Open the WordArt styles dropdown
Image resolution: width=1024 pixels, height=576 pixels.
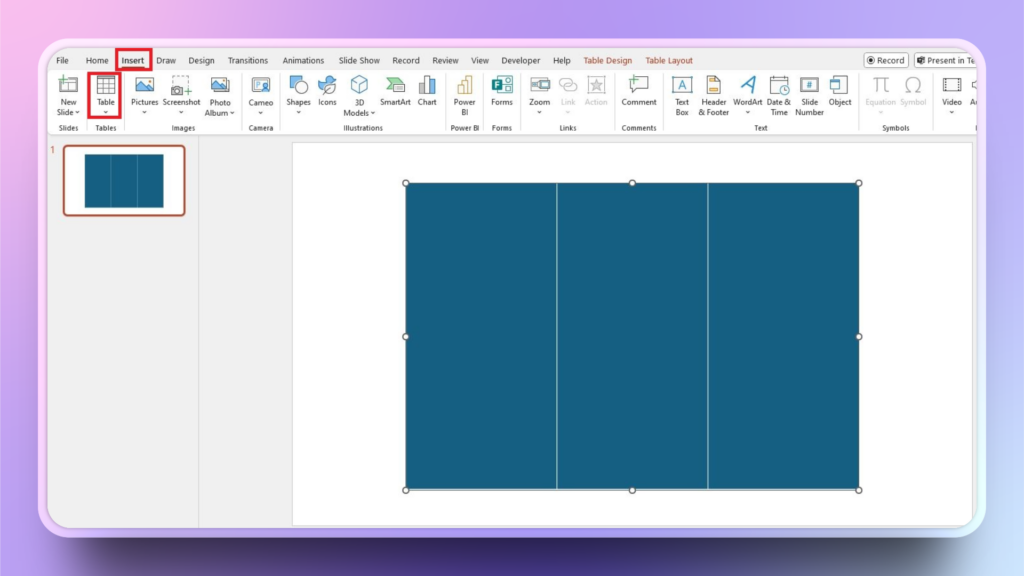tap(748, 112)
